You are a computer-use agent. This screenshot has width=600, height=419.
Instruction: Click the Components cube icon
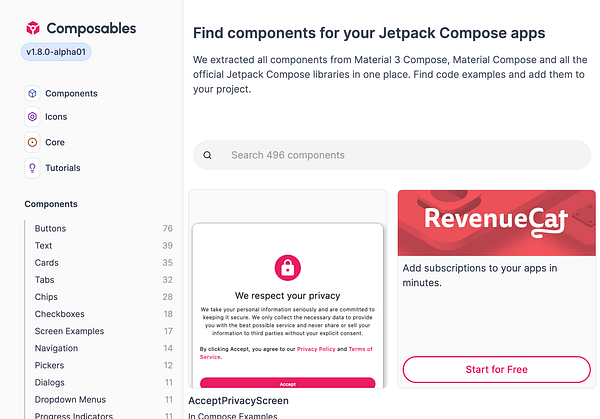point(32,93)
